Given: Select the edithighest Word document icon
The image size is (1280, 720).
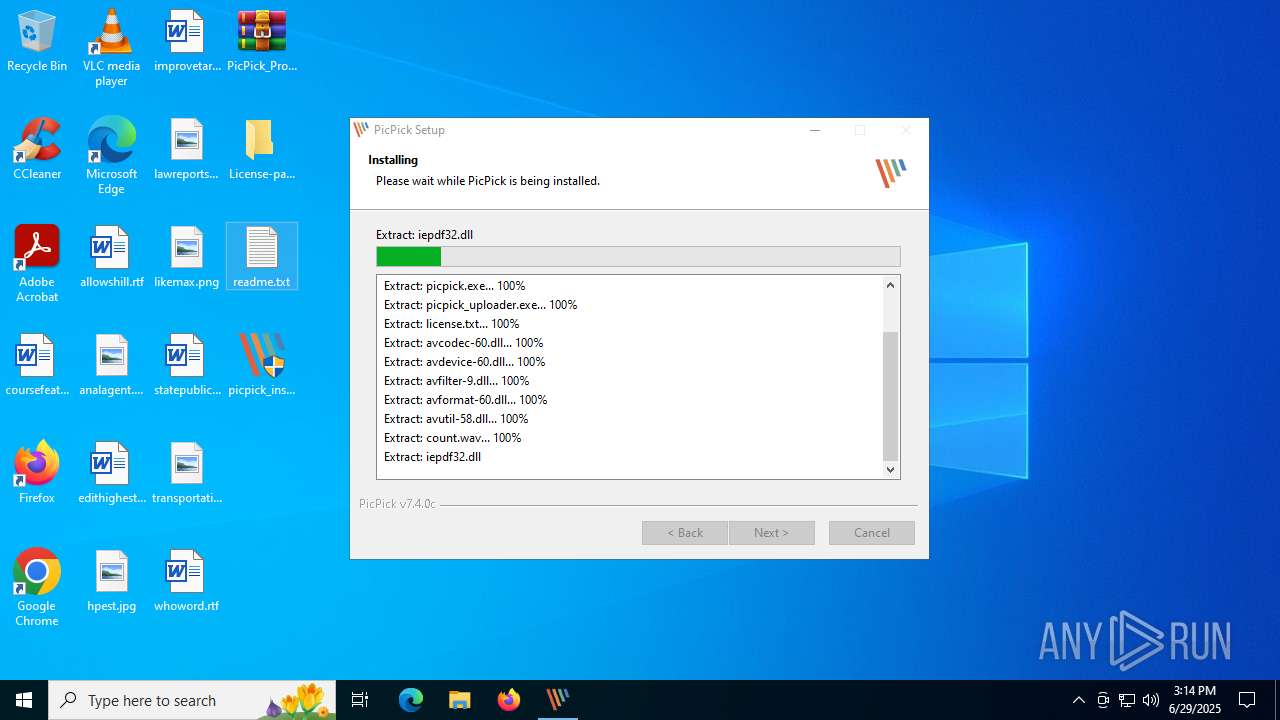Looking at the screenshot, I should pyautogui.click(x=111, y=474).
